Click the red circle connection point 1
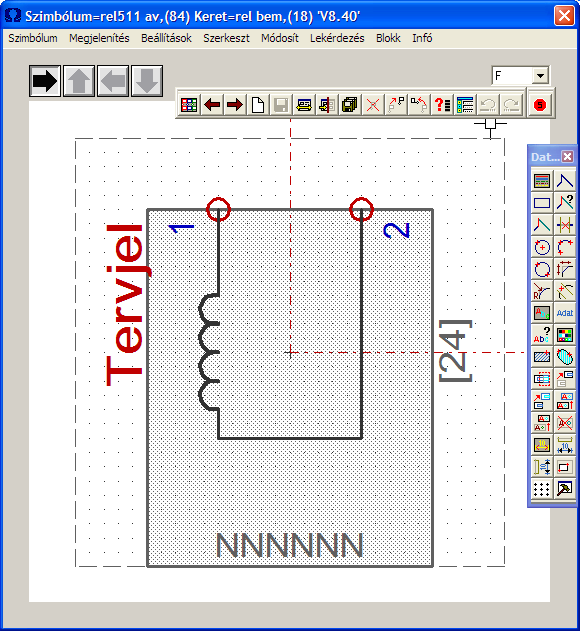 click(218, 209)
